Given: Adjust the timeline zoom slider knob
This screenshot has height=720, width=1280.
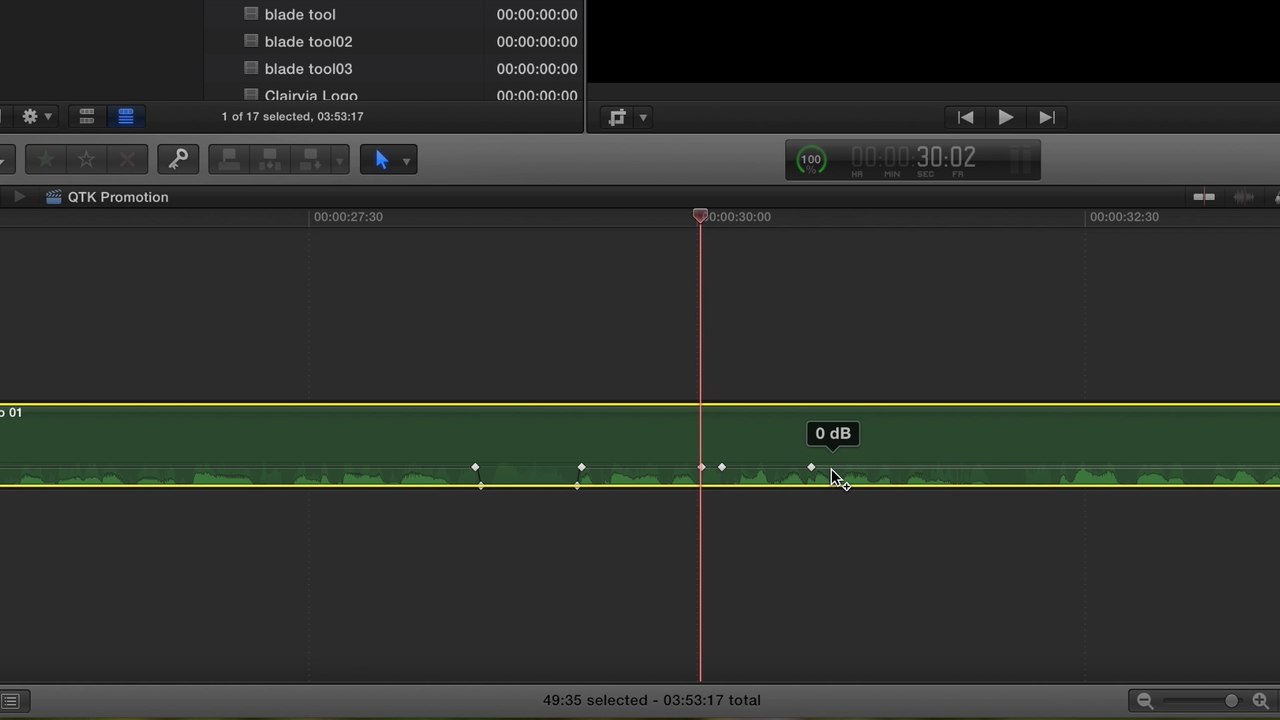Looking at the screenshot, I should (x=1231, y=701).
